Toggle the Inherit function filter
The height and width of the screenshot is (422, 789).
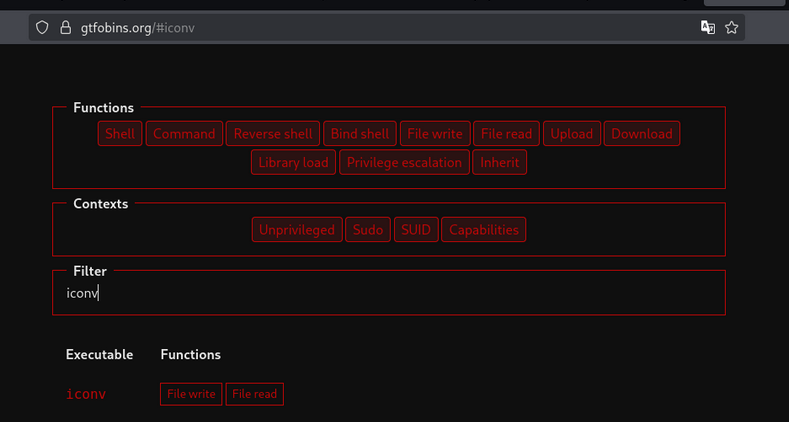(x=499, y=162)
